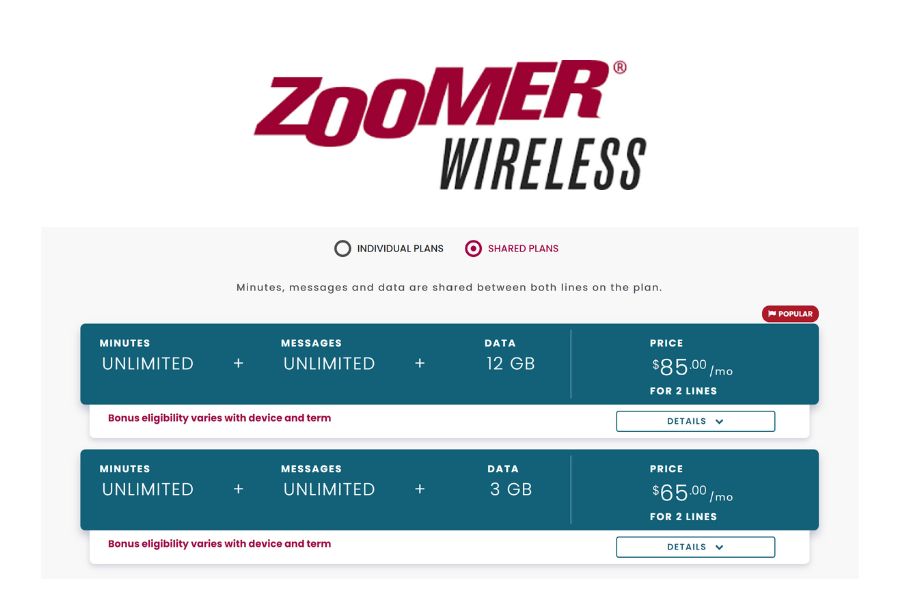The image size is (900, 600).
Task: Select the Individual Plans radio button
Action: 343,249
